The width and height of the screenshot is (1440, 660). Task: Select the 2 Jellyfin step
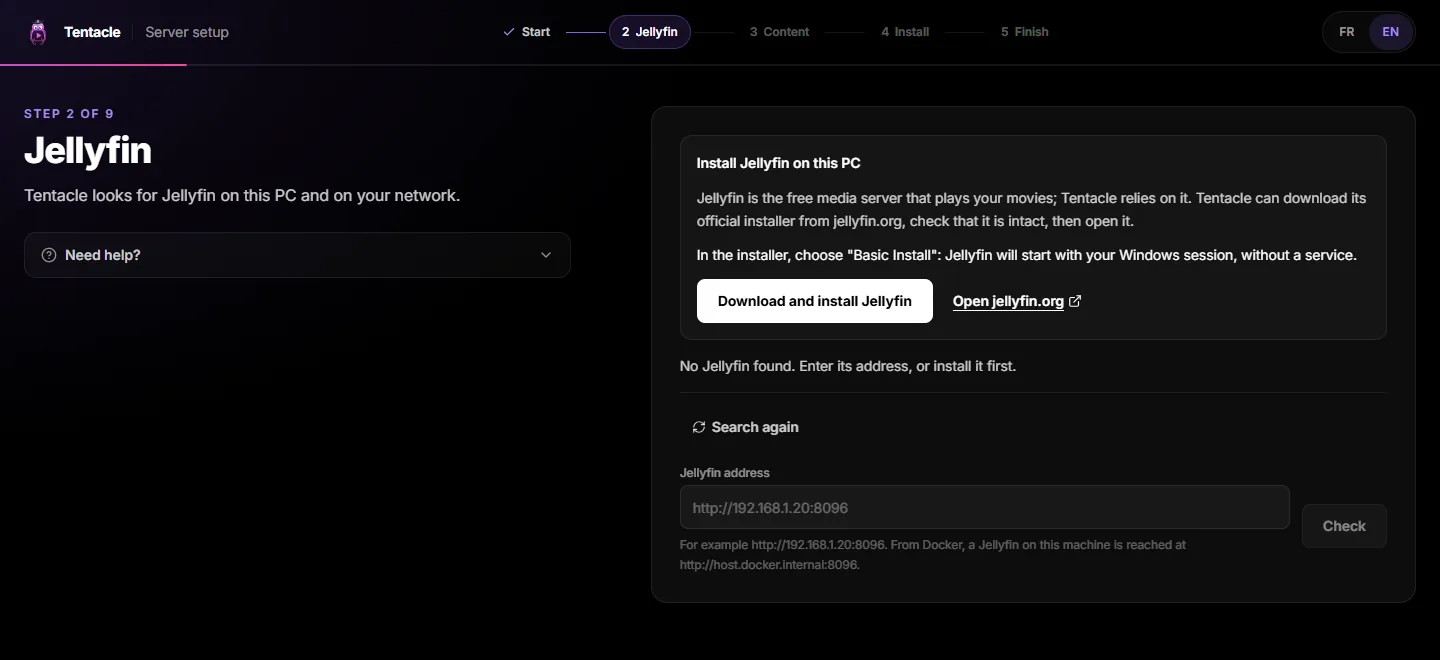649,32
